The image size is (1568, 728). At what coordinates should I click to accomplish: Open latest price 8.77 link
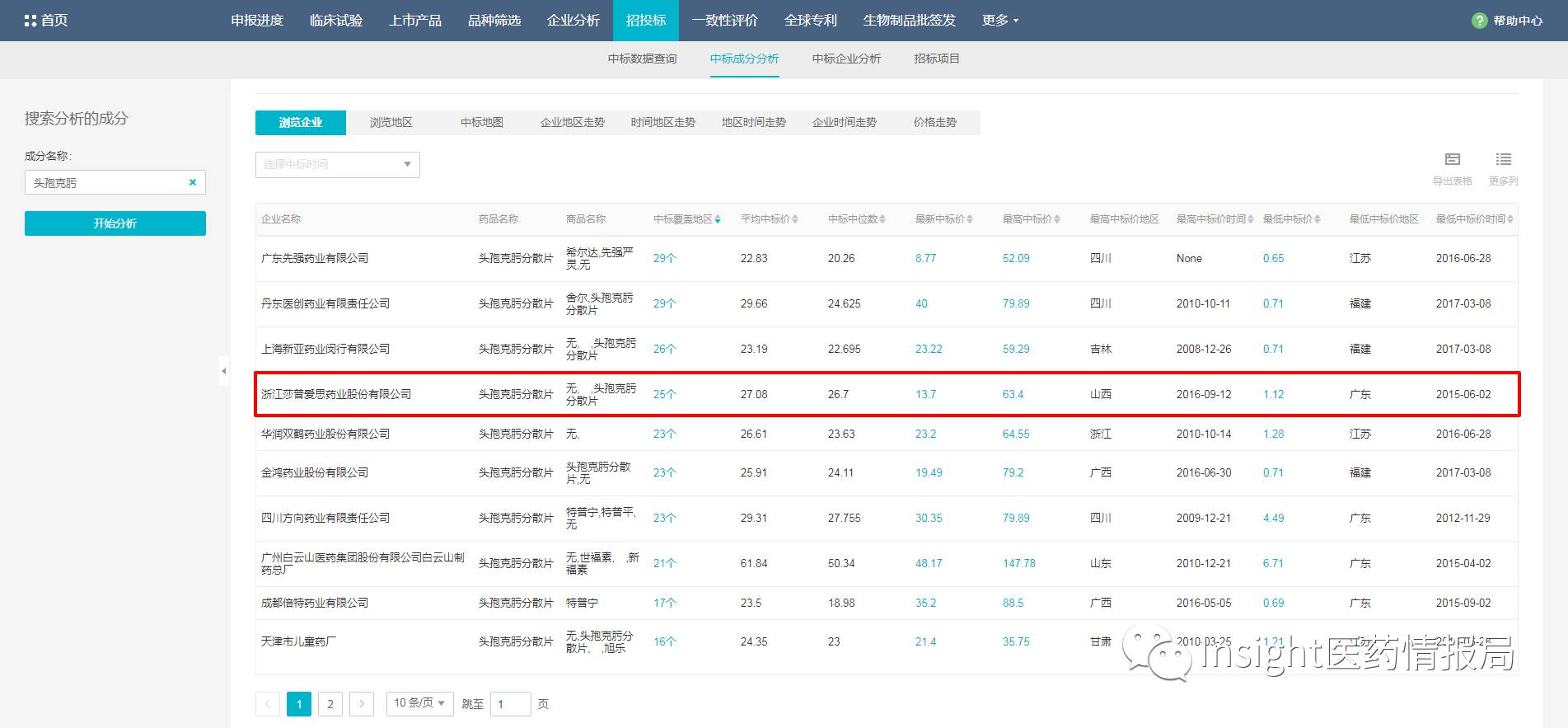coord(925,258)
